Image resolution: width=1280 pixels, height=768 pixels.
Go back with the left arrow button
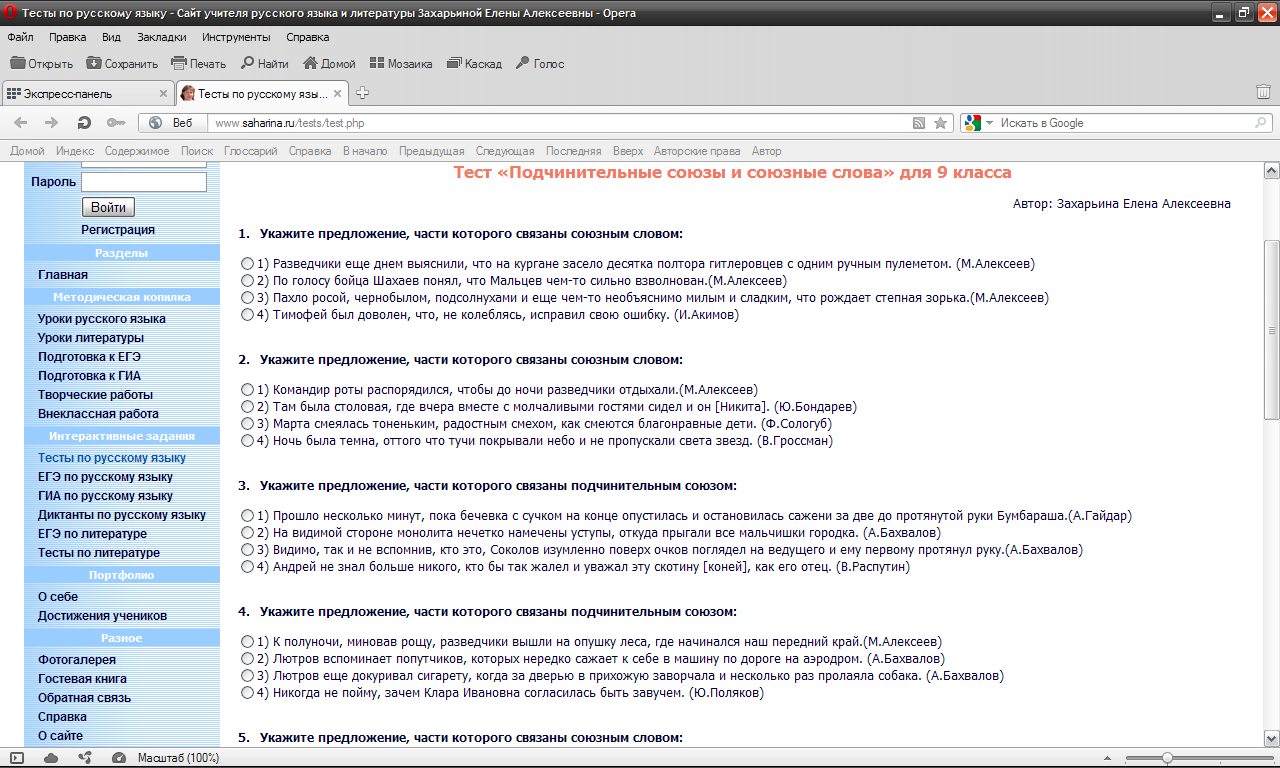(x=20, y=123)
